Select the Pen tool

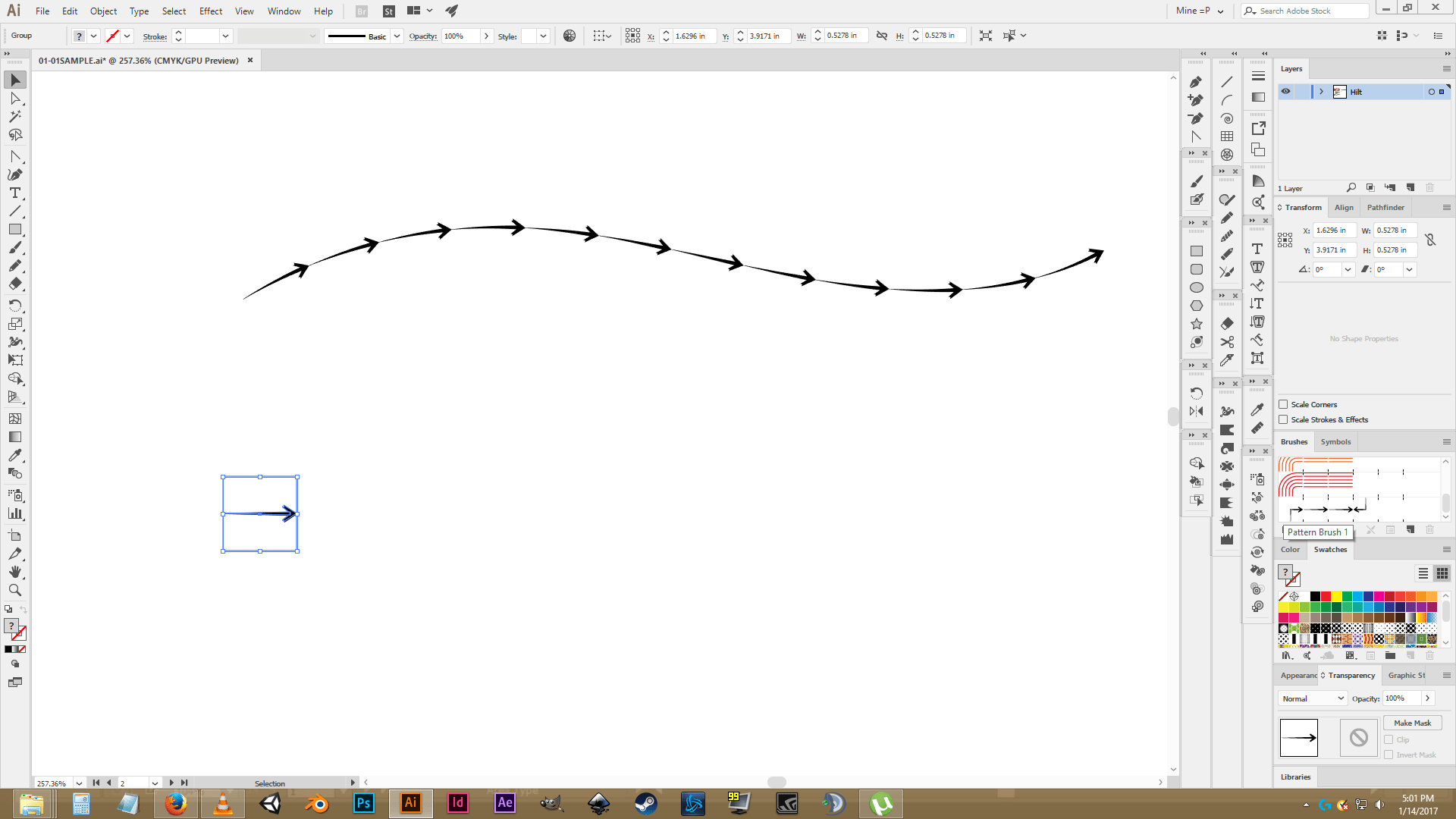click(14, 173)
